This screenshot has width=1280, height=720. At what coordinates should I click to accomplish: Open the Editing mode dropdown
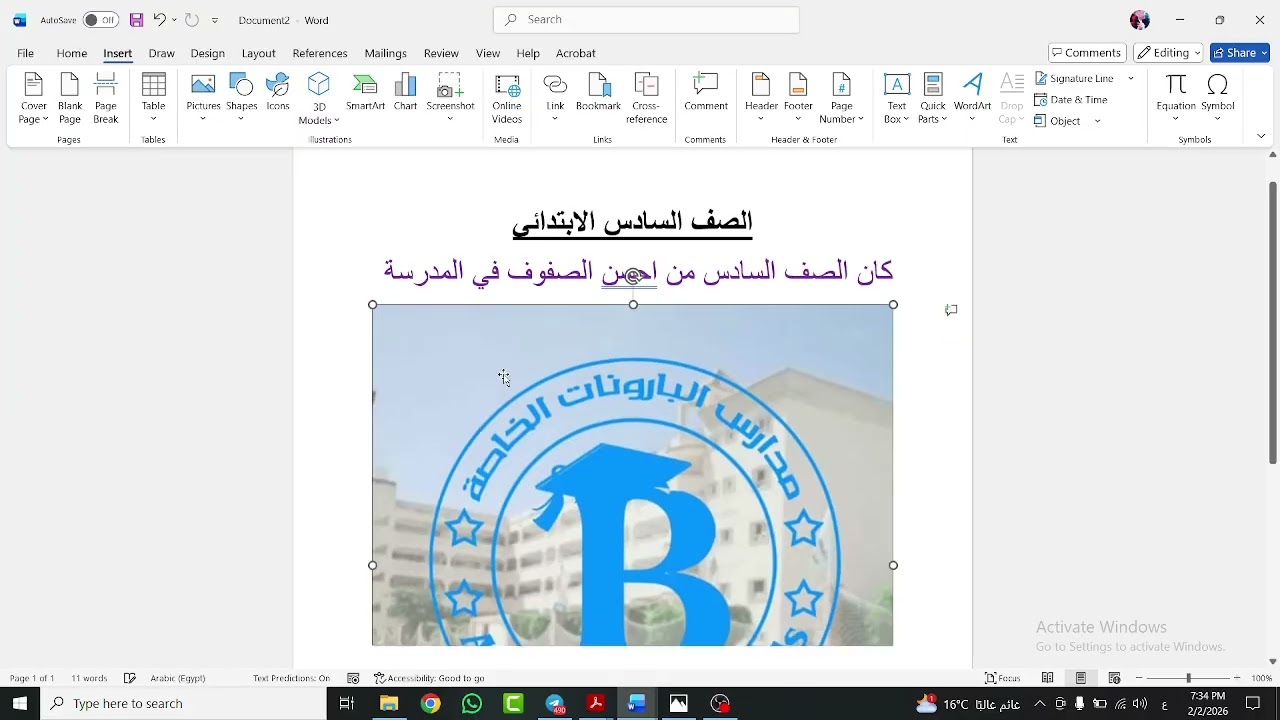[1168, 53]
